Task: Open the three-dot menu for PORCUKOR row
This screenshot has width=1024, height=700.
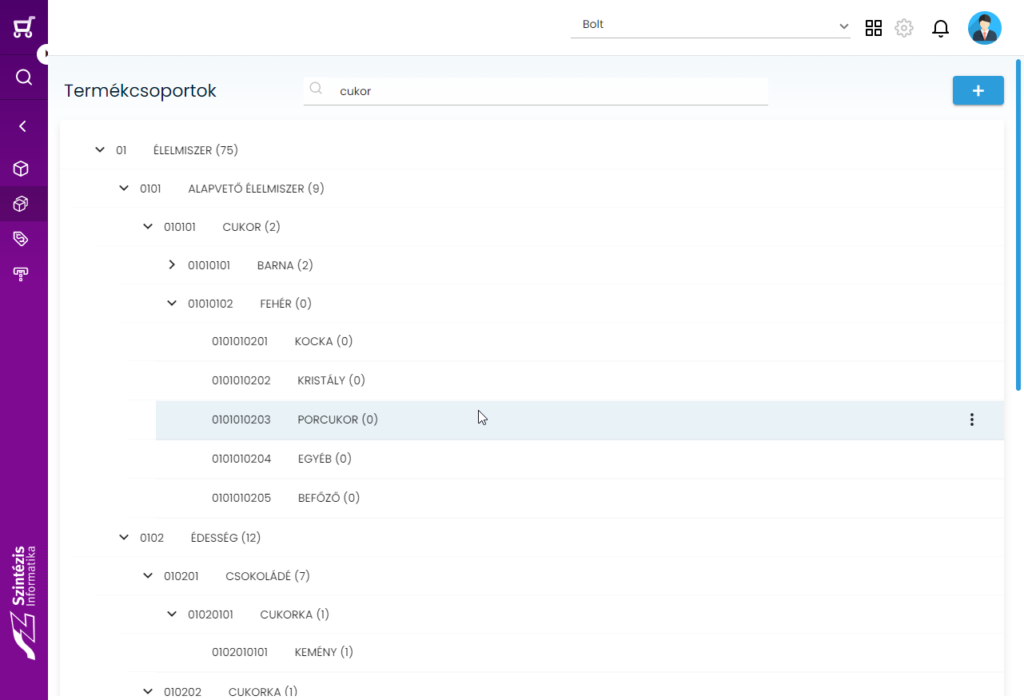Action: [972, 419]
